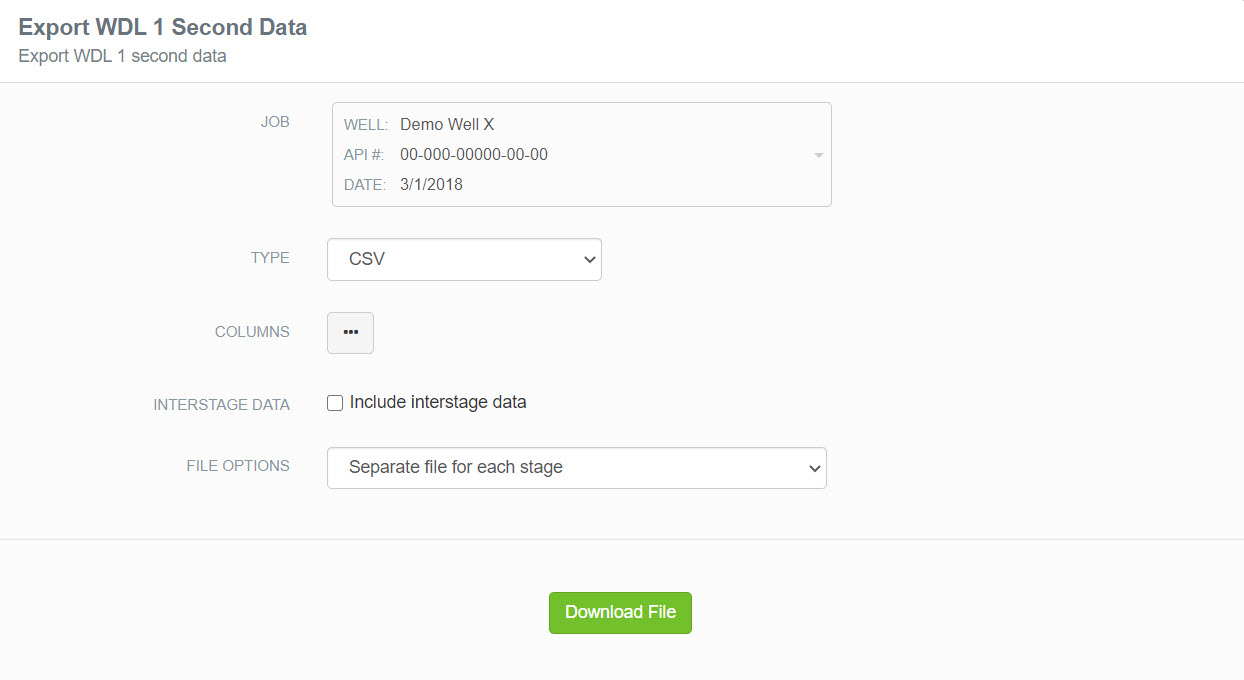The image size is (1244, 680).
Task: Open the Columns ellipsis button
Action: tap(350, 333)
